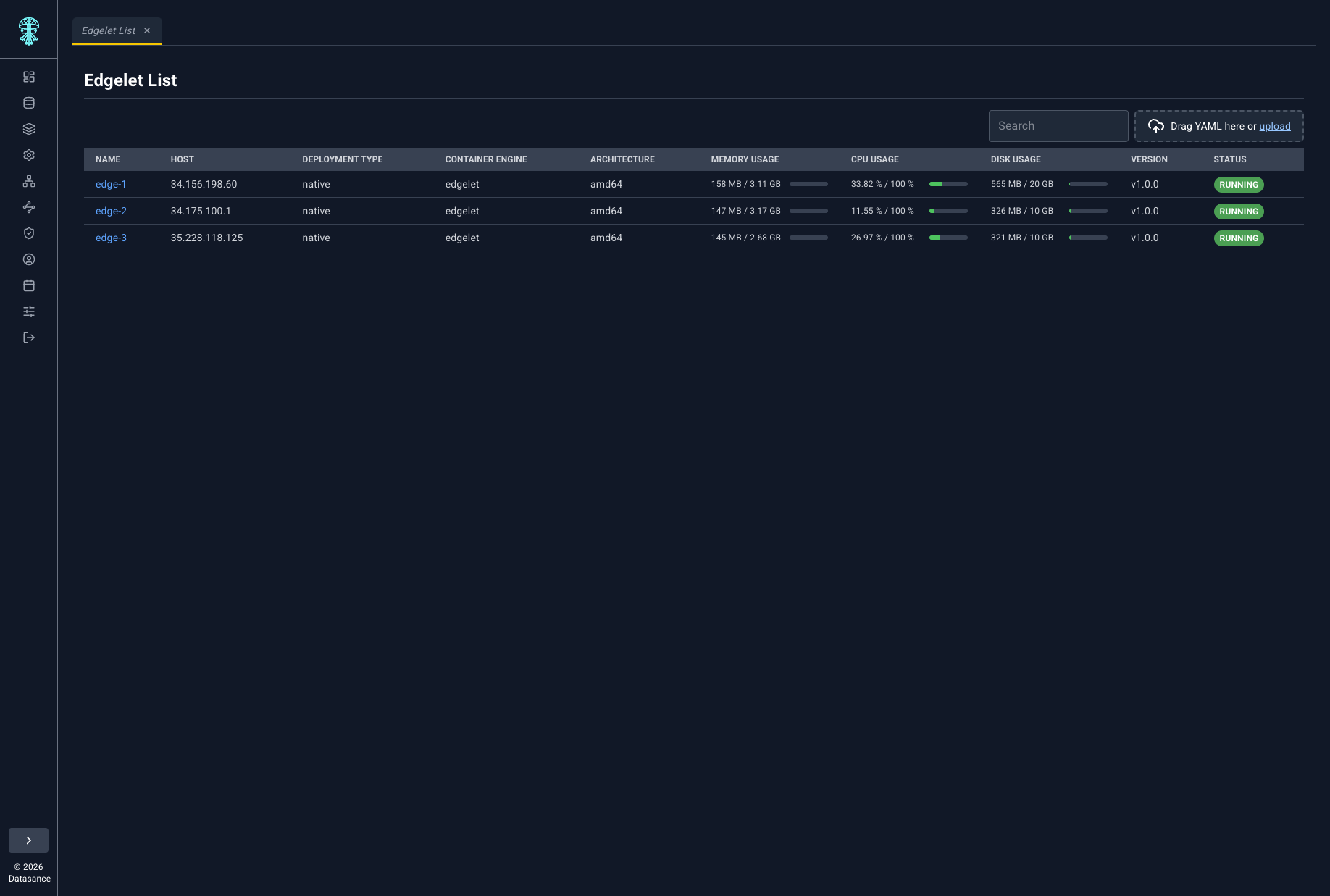
Task: Click host address 34.175.100.1
Action: coord(201,211)
